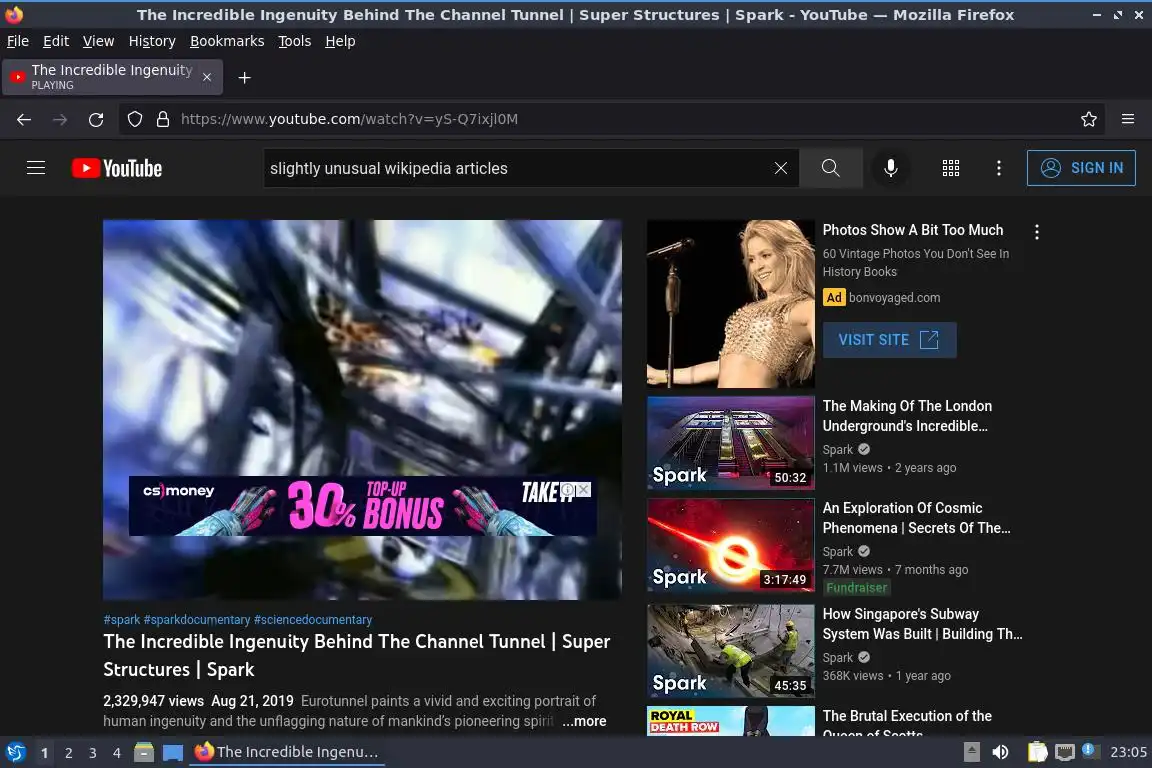Open Spark channel under London Underground video
Viewport: 1152px width, 768px height.
point(838,450)
